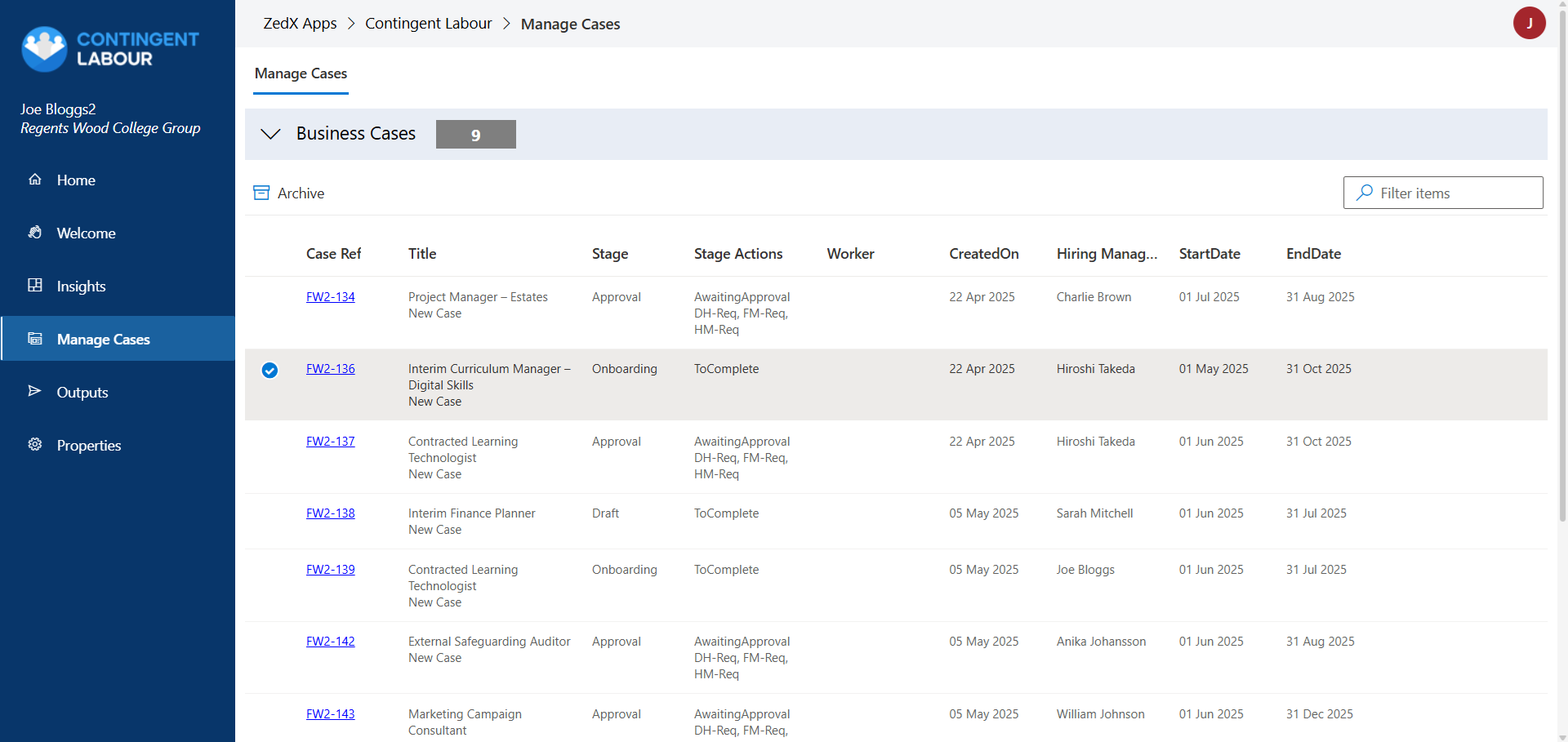Viewport: 1568px width, 742px height.
Task: Open case link FW2-138
Action: tap(331, 513)
